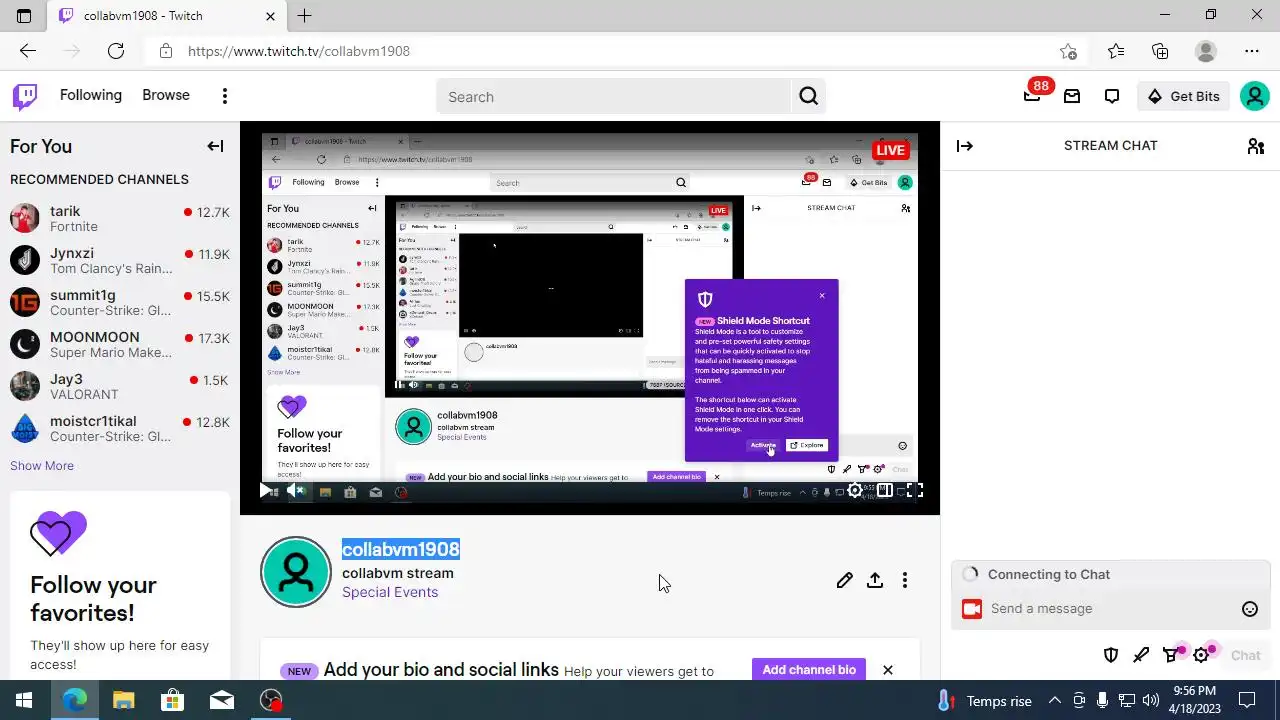Click the Special Events category link
Image resolution: width=1280 pixels, height=720 pixels.
tap(390, 592)
